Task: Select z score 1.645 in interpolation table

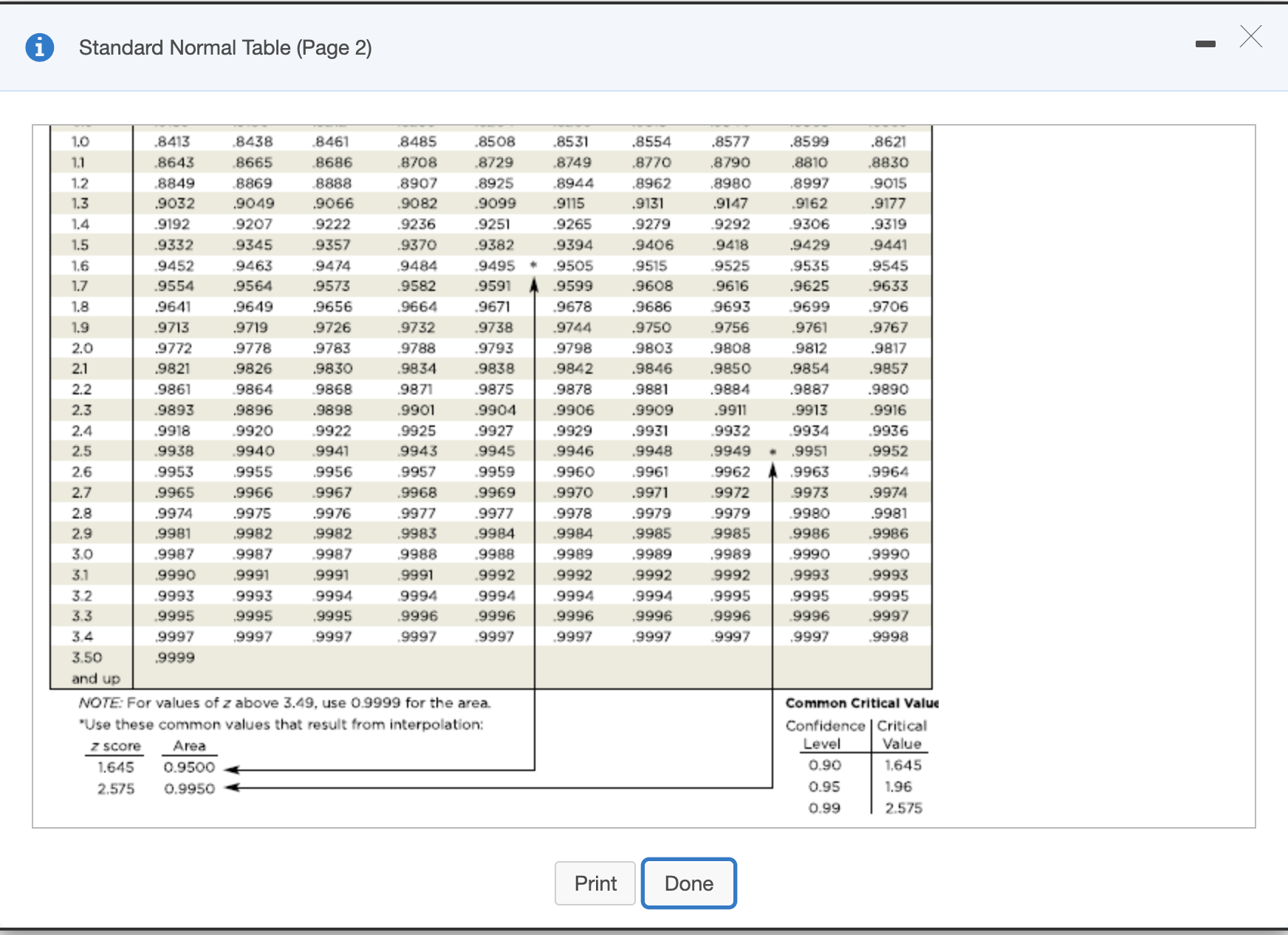Action: tap(116, 767)
